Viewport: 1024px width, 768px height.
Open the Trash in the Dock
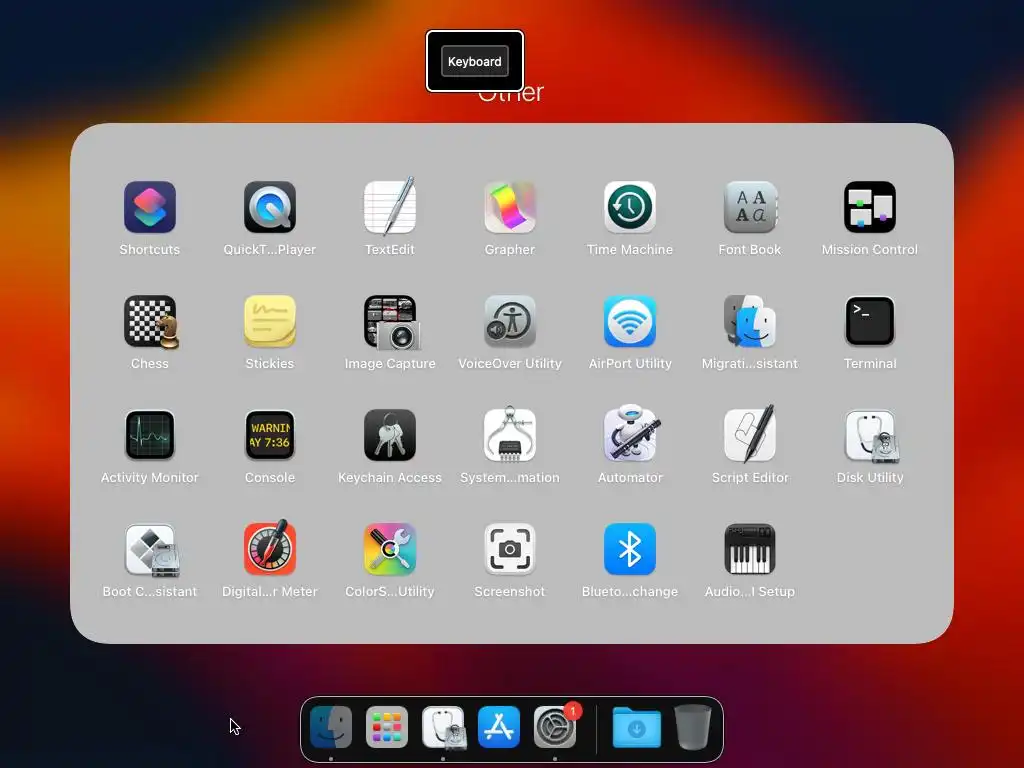[x=692, y=727]
